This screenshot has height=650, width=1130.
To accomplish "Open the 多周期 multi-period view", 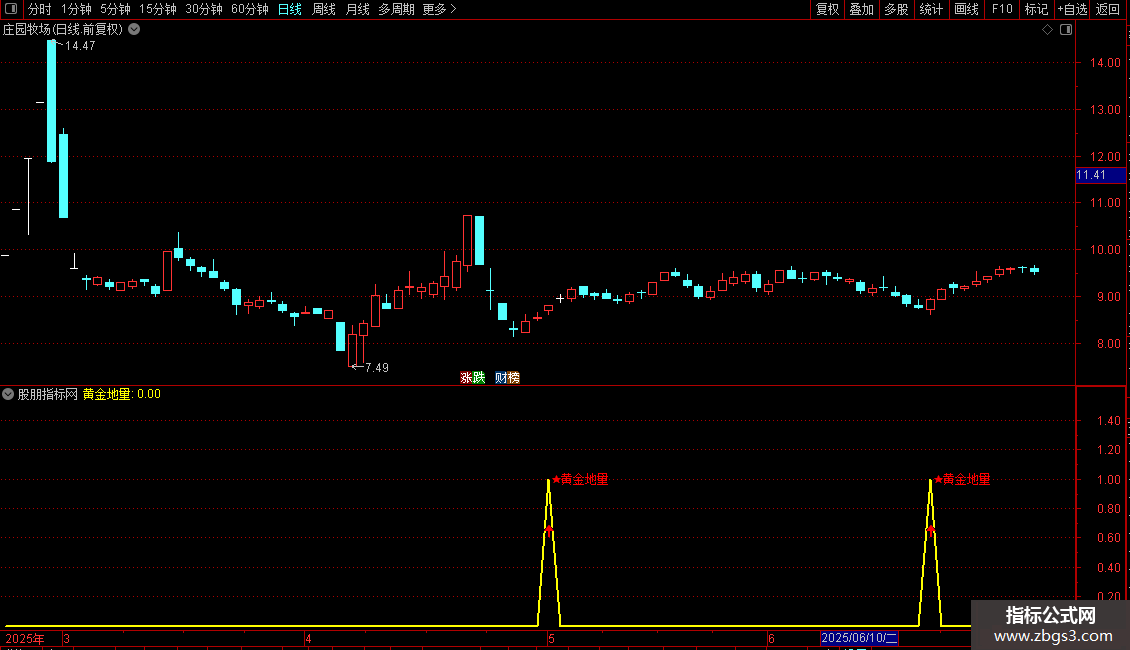I will tap(396, 9).
